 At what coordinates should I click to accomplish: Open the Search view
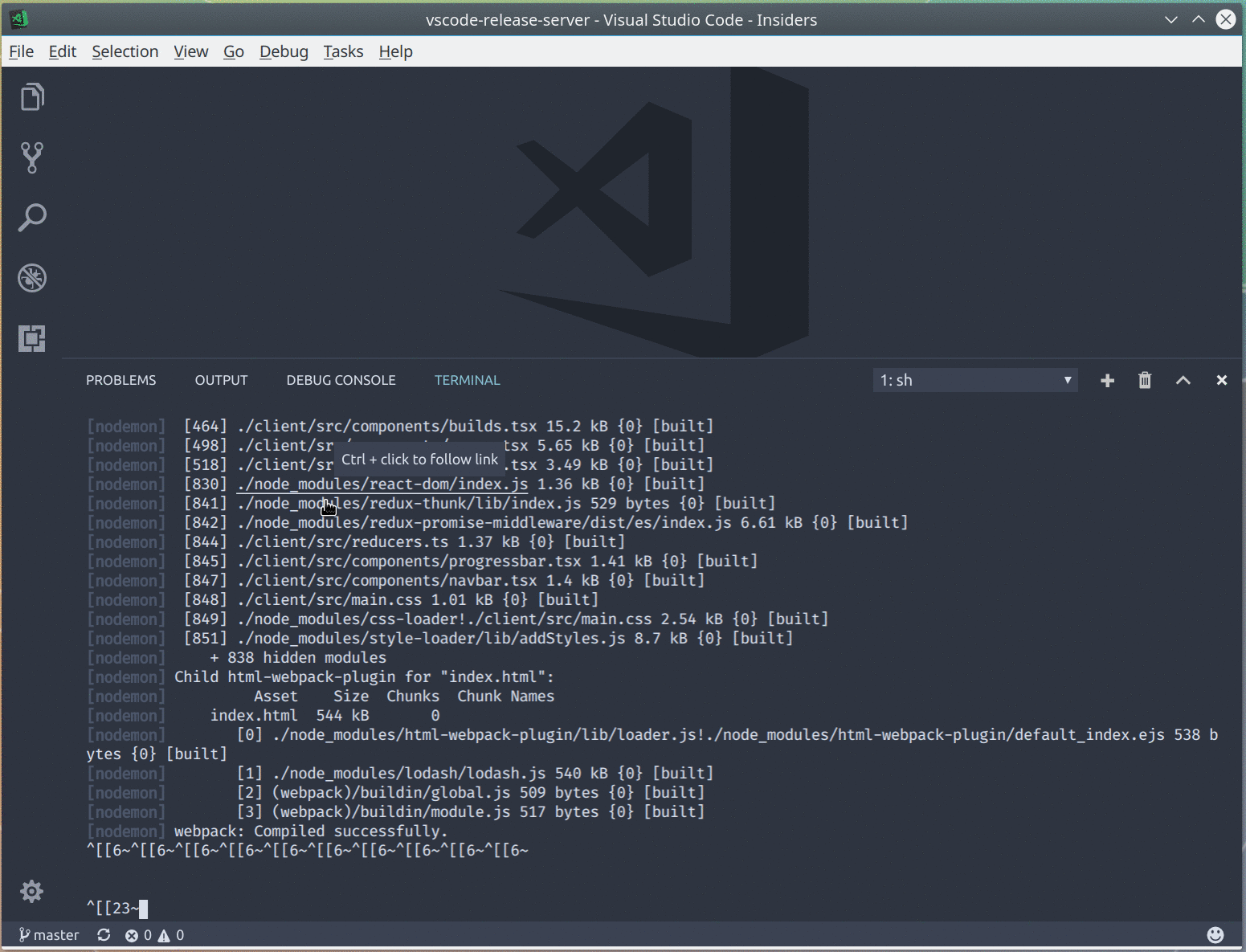[32, 218]
